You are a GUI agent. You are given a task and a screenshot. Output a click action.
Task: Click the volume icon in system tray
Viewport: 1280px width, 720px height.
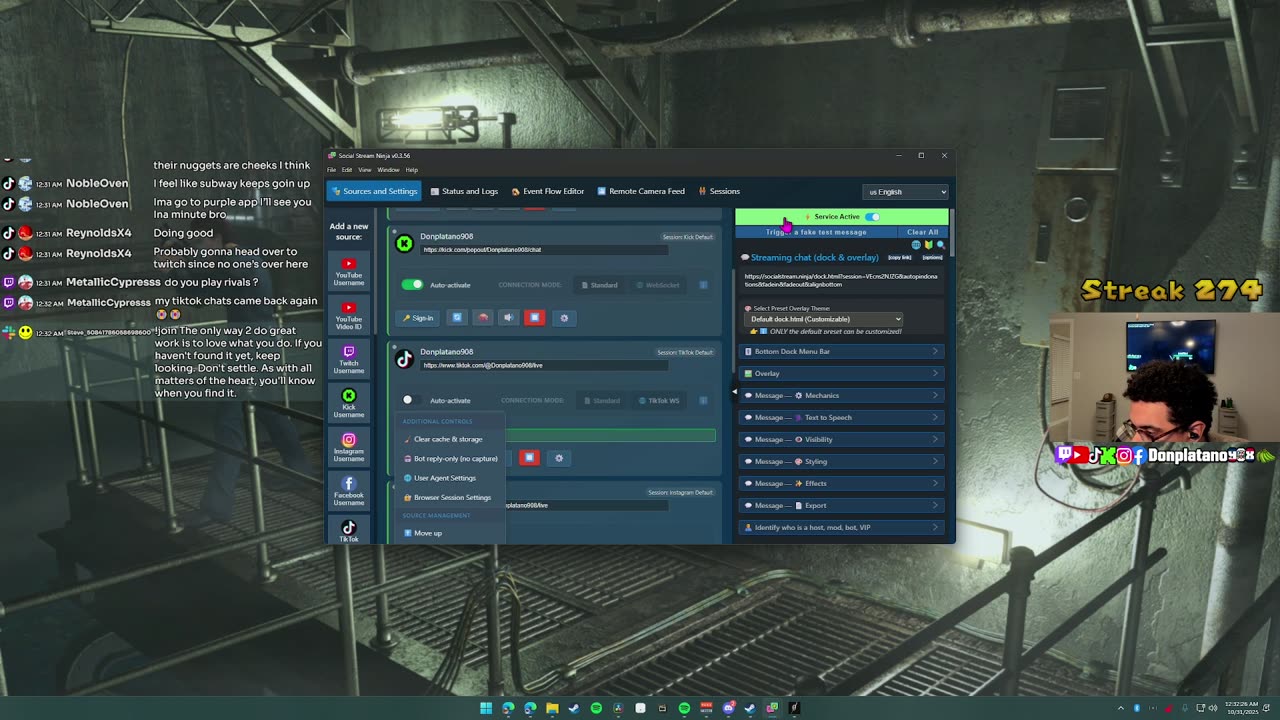pos(1214,708)
